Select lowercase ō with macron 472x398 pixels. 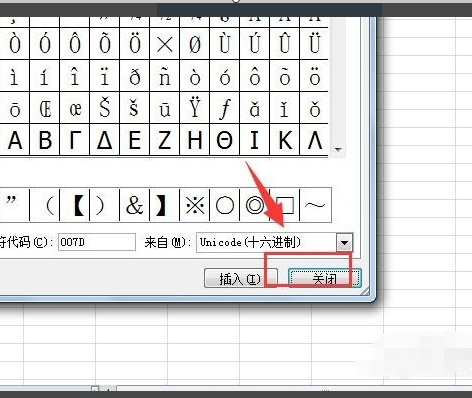[x=15, y=108]
